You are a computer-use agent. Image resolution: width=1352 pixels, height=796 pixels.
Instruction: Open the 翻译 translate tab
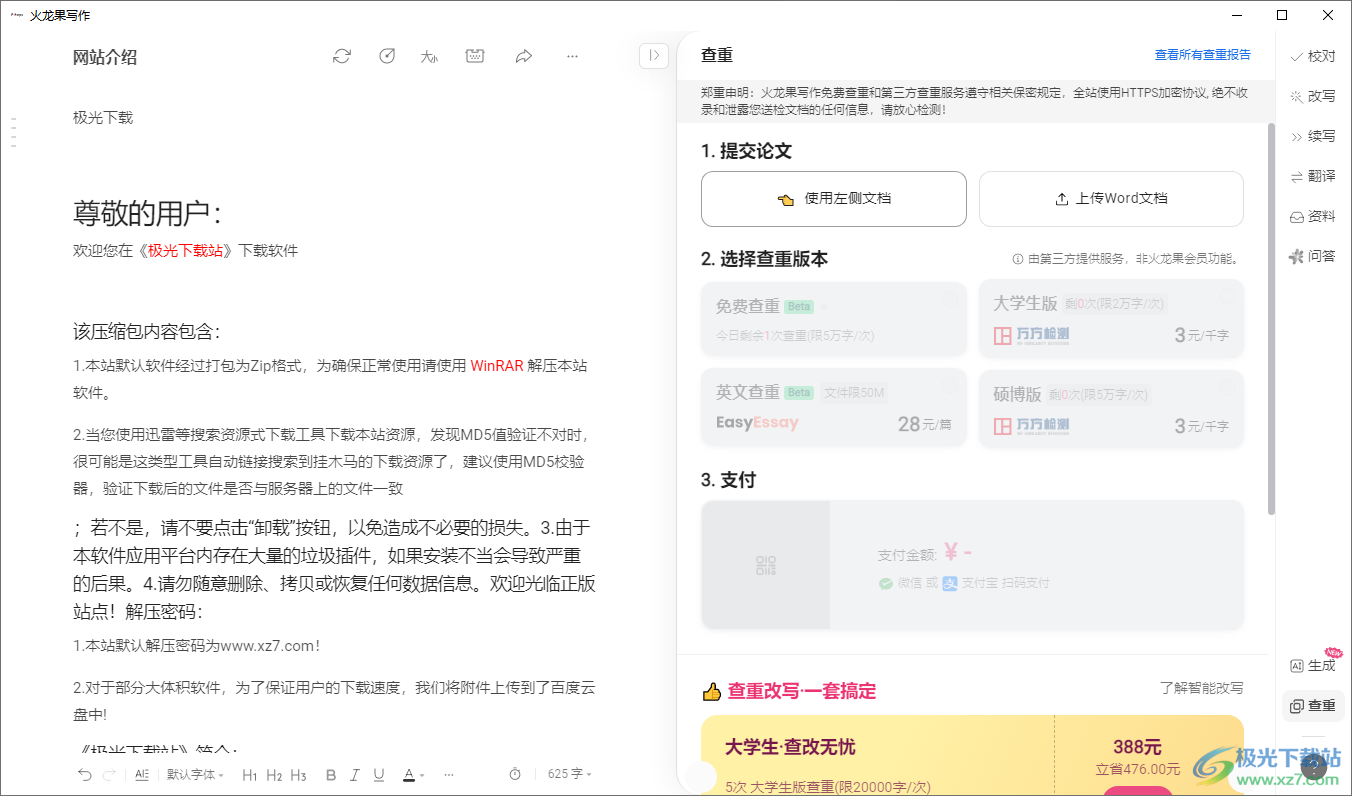1313,176
